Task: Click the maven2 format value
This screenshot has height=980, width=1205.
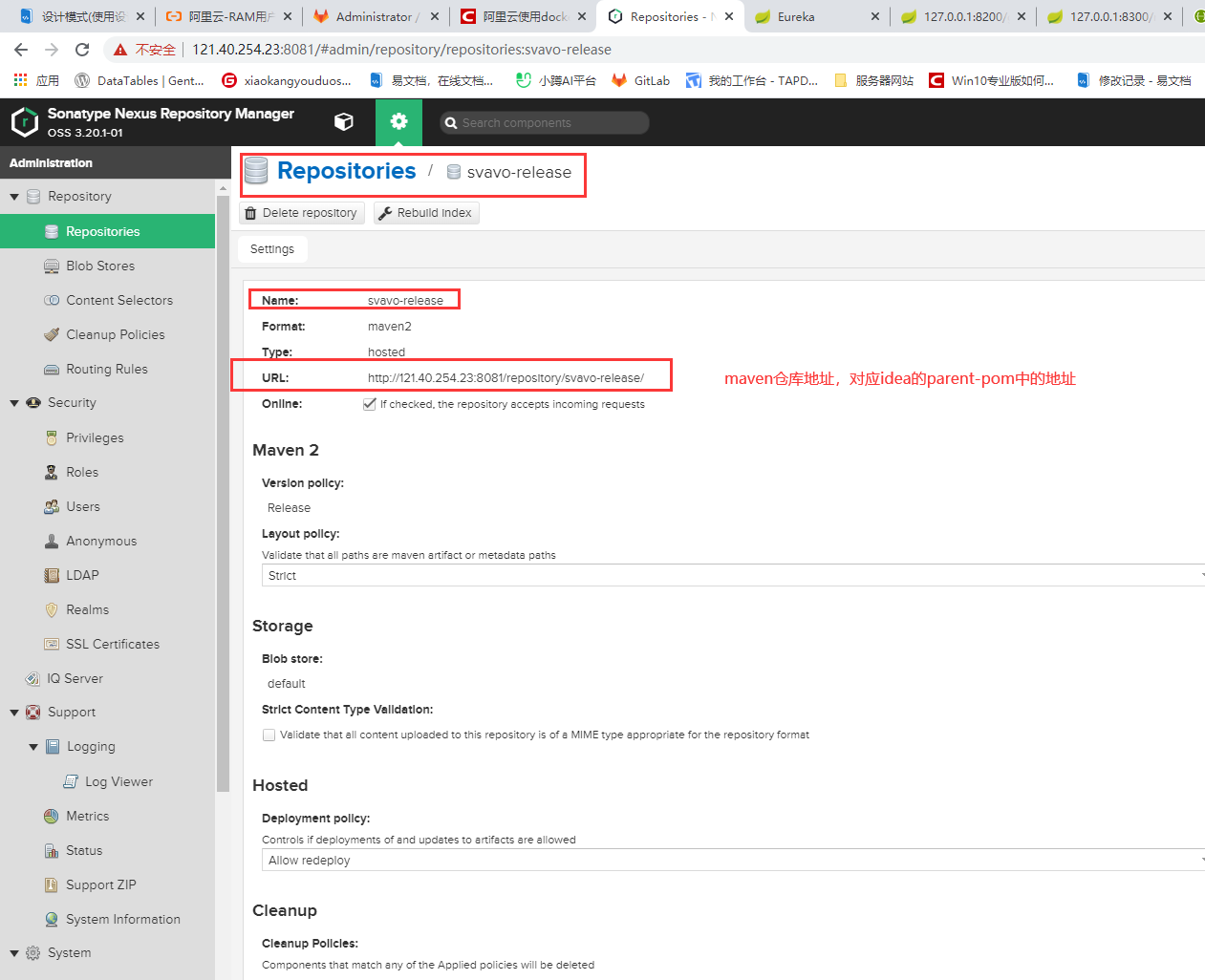Action: 390,327
